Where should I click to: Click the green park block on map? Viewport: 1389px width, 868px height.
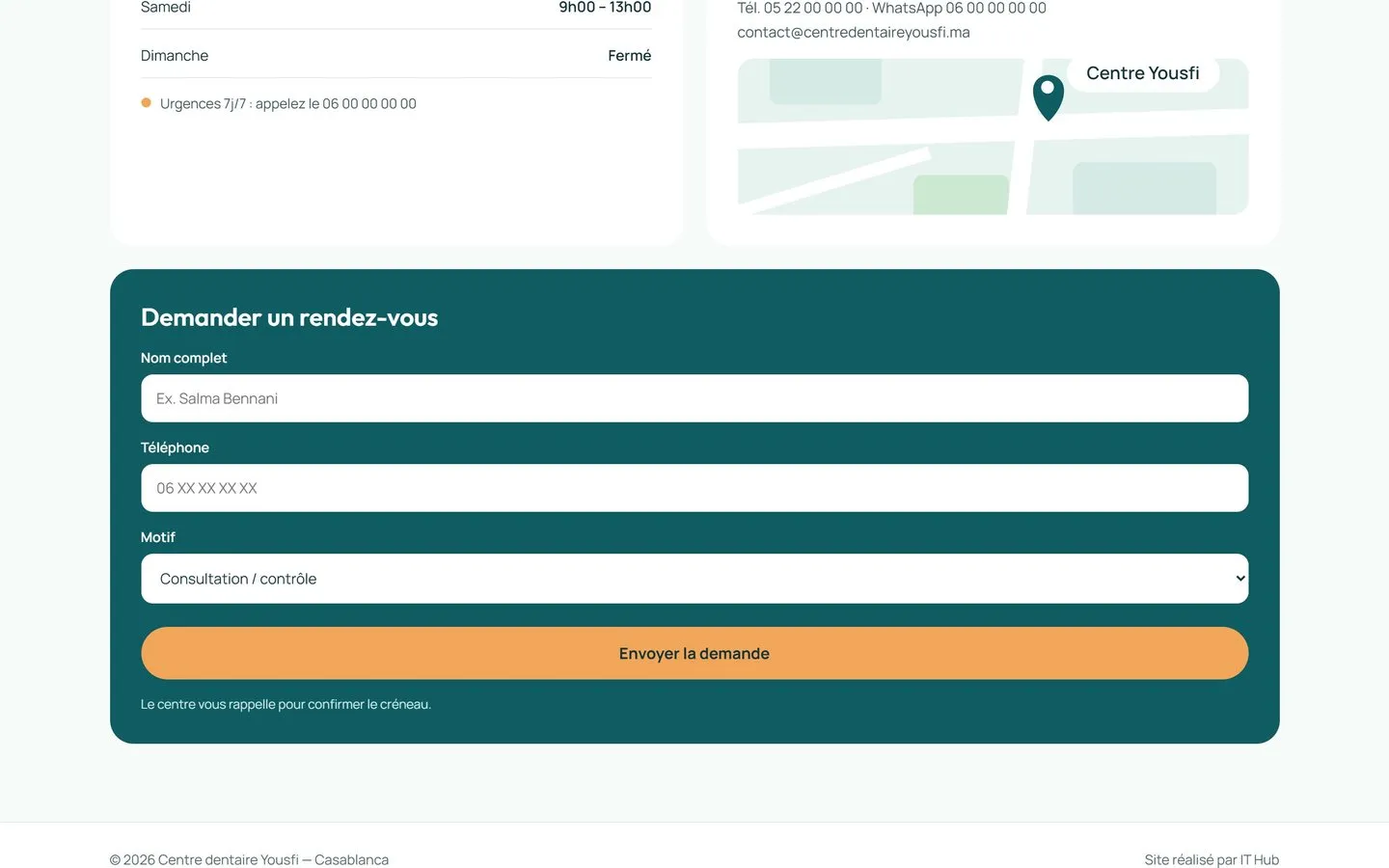tap(961, 195)
